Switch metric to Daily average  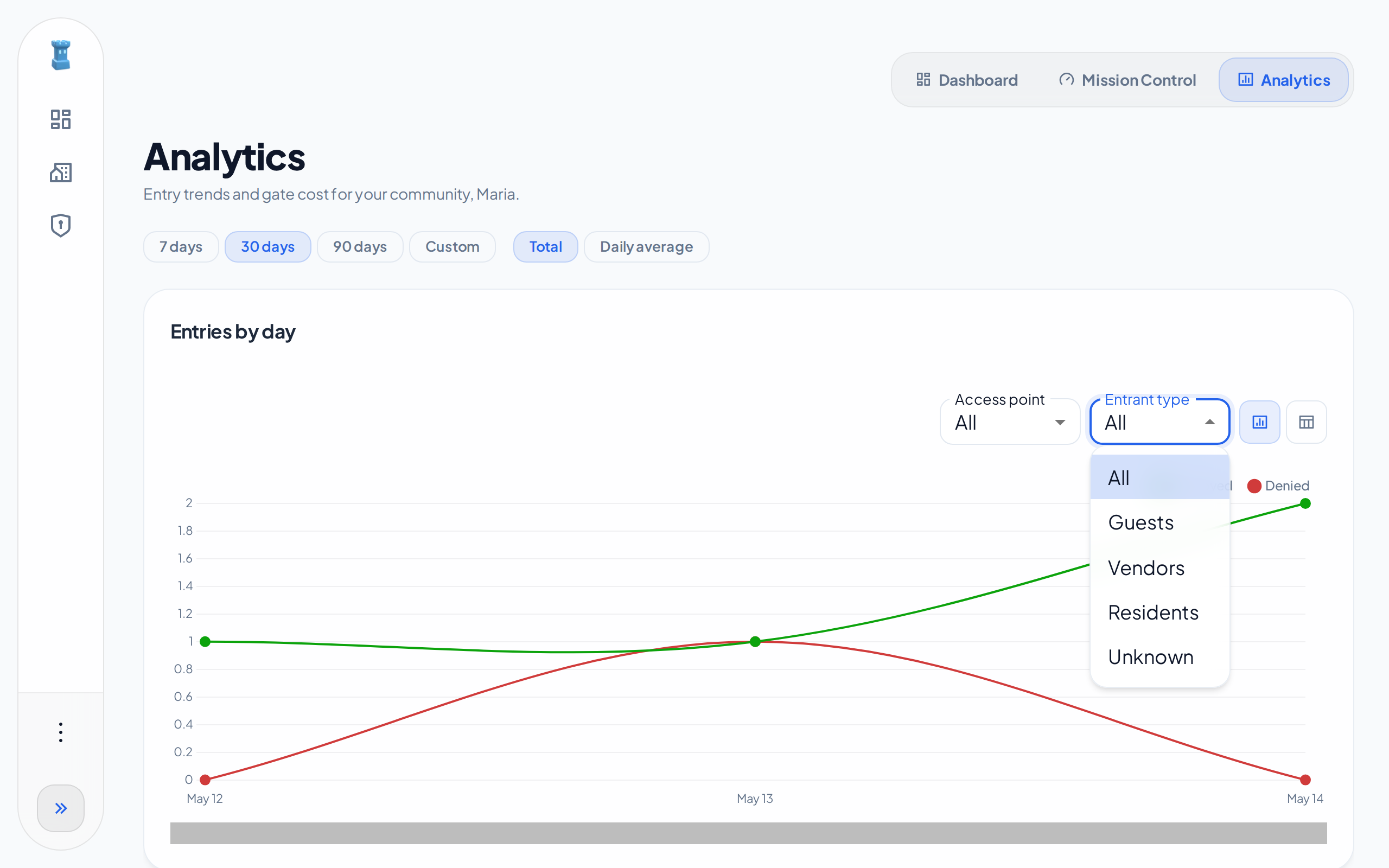point(646,247)
